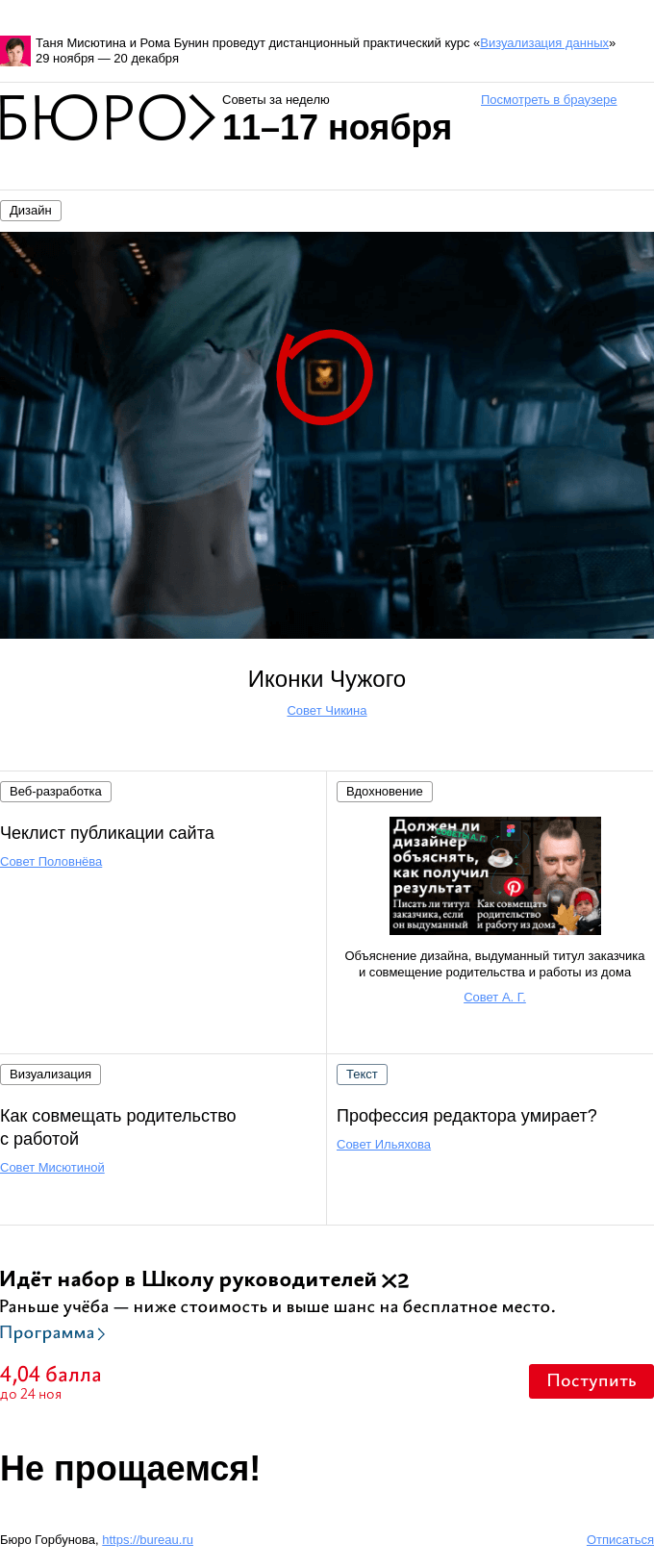
Task: Open 'Посмотреть в браузере' link
Action: 548,100
